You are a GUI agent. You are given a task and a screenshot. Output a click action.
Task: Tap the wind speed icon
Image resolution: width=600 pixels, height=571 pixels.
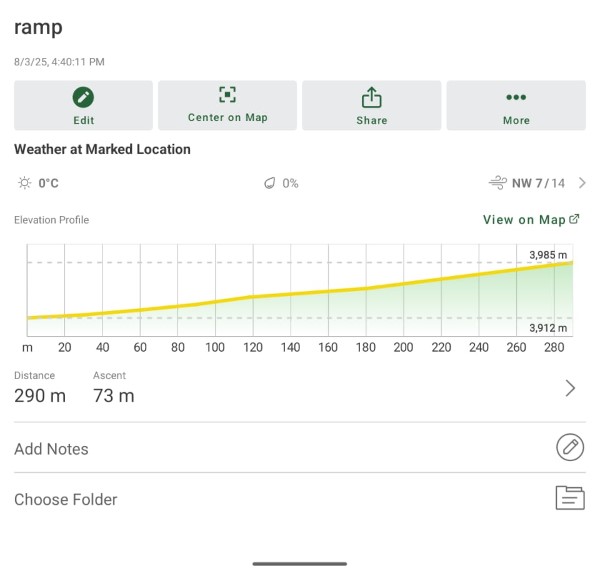497,183
